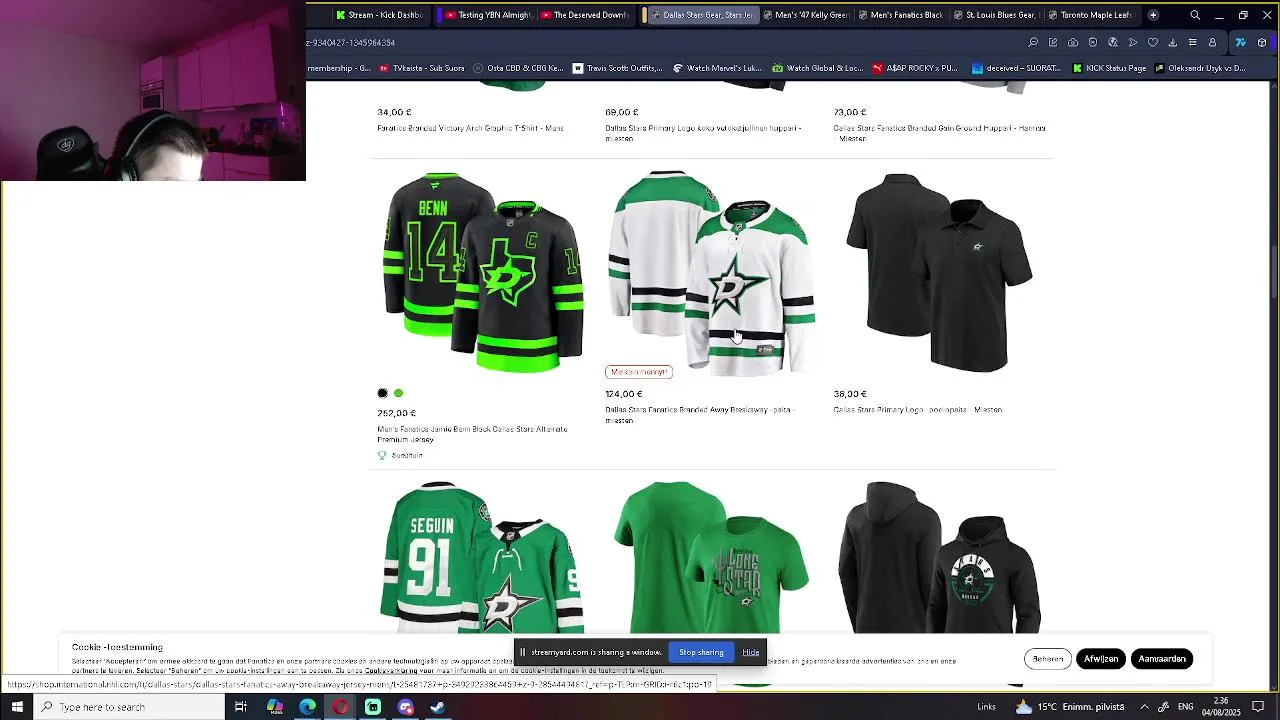The height and width of the screenshot is (720, 1280).
Task: Select the black color swatch for Benn jersey
Action: pyautogui.click(x=382, y=393)
